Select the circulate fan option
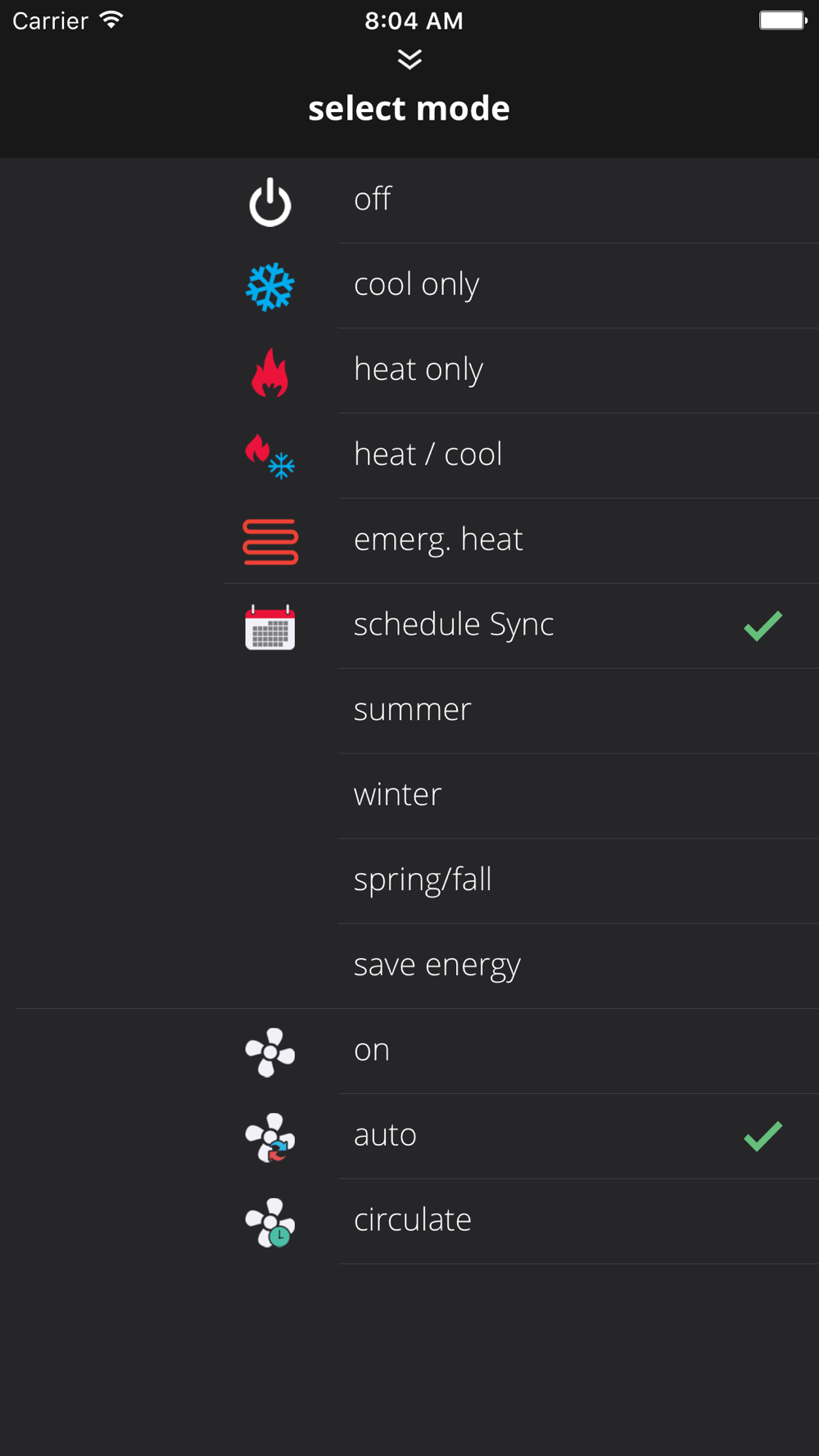819x1456 pixels. (x=413, y=1220)
